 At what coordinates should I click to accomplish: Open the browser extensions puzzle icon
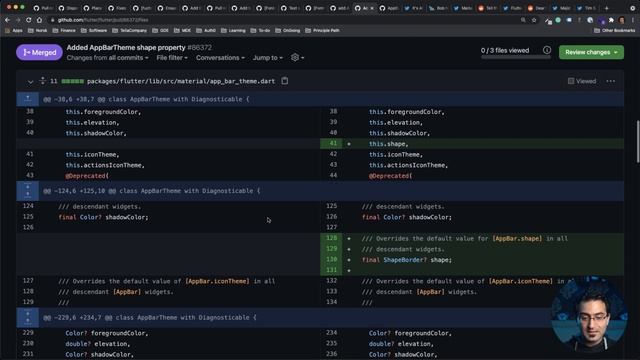click(x=611, y=20)
